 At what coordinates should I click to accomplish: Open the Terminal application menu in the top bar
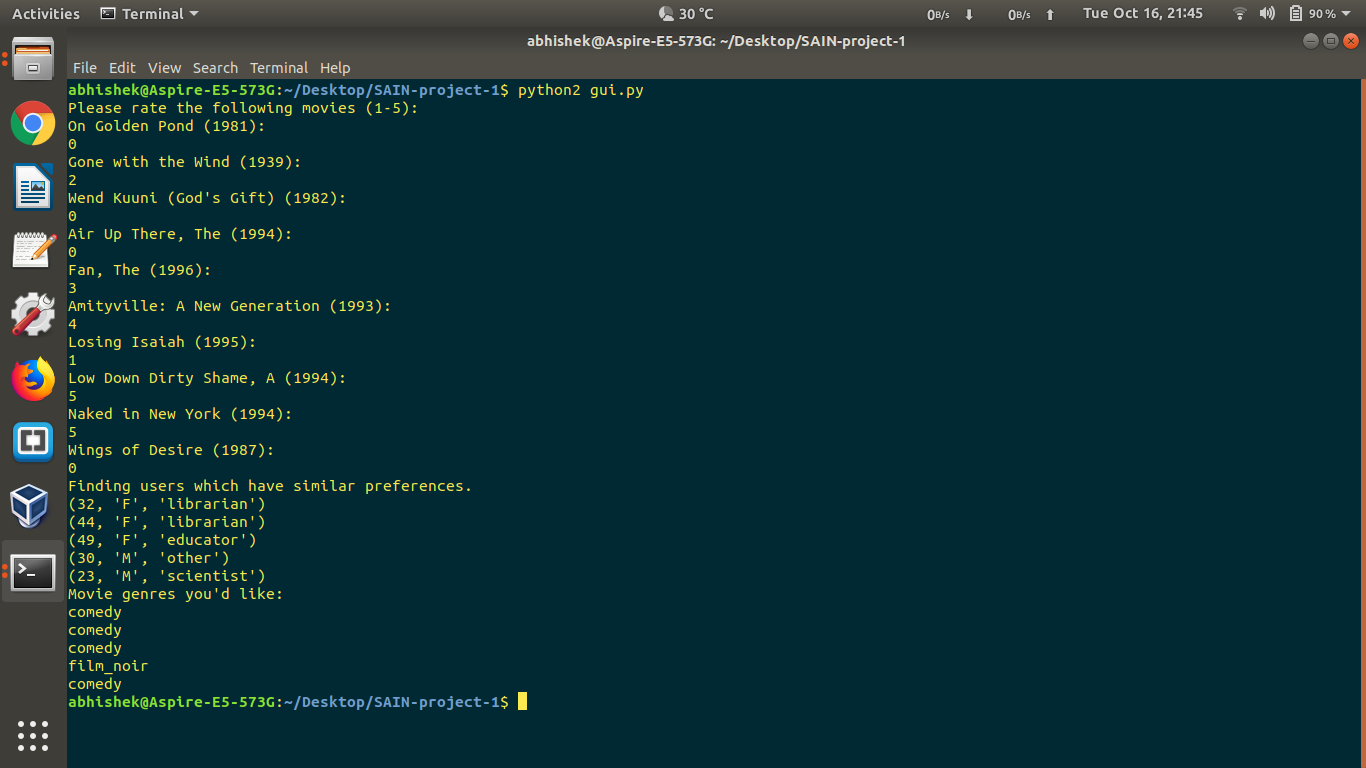[x=148, y=13]
